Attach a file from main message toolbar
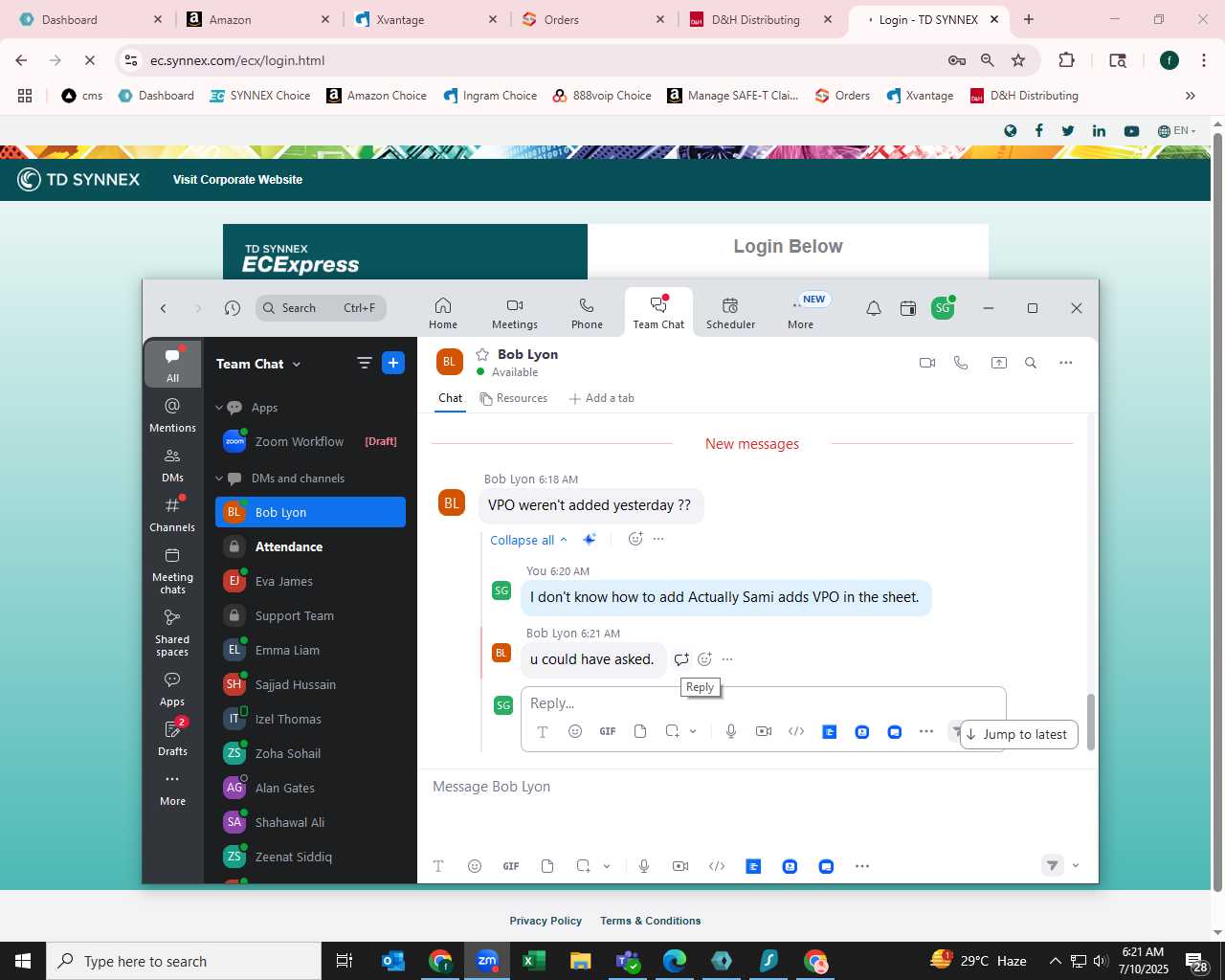This screenshot has height=980, width=1225. (x=547, y=866)
